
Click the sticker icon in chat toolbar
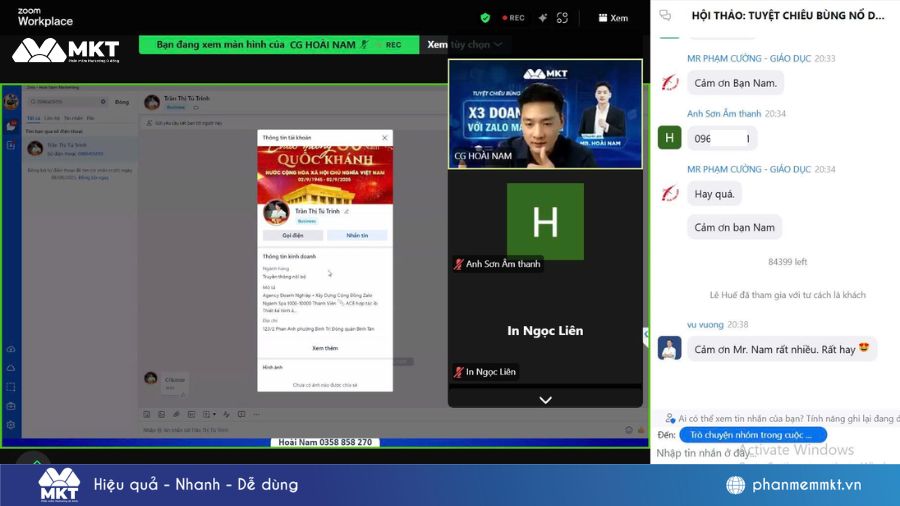point(147,414)
